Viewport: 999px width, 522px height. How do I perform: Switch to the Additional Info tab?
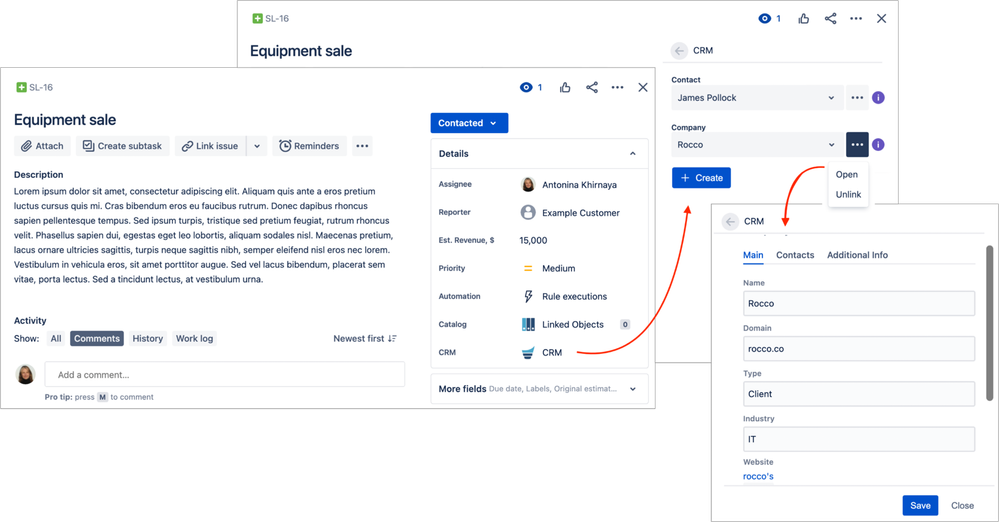tap(857, 255)
